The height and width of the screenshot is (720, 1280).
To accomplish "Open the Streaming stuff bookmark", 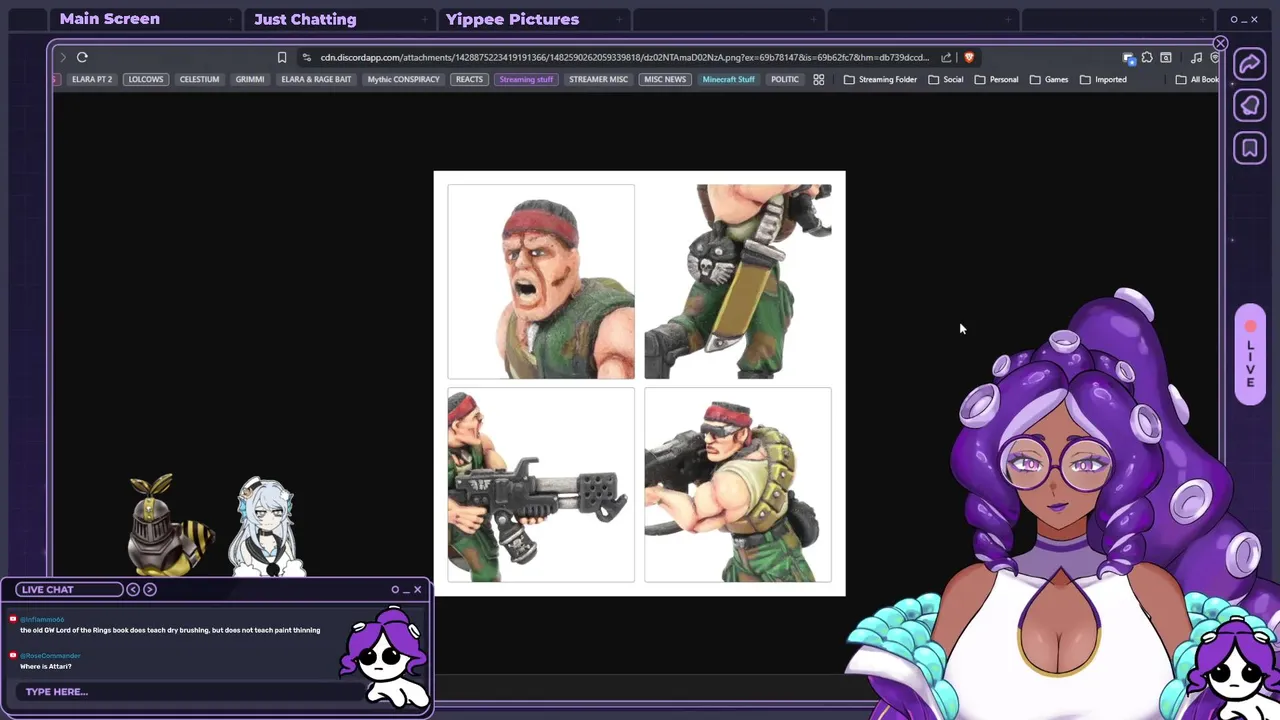I will coord(526,79).
